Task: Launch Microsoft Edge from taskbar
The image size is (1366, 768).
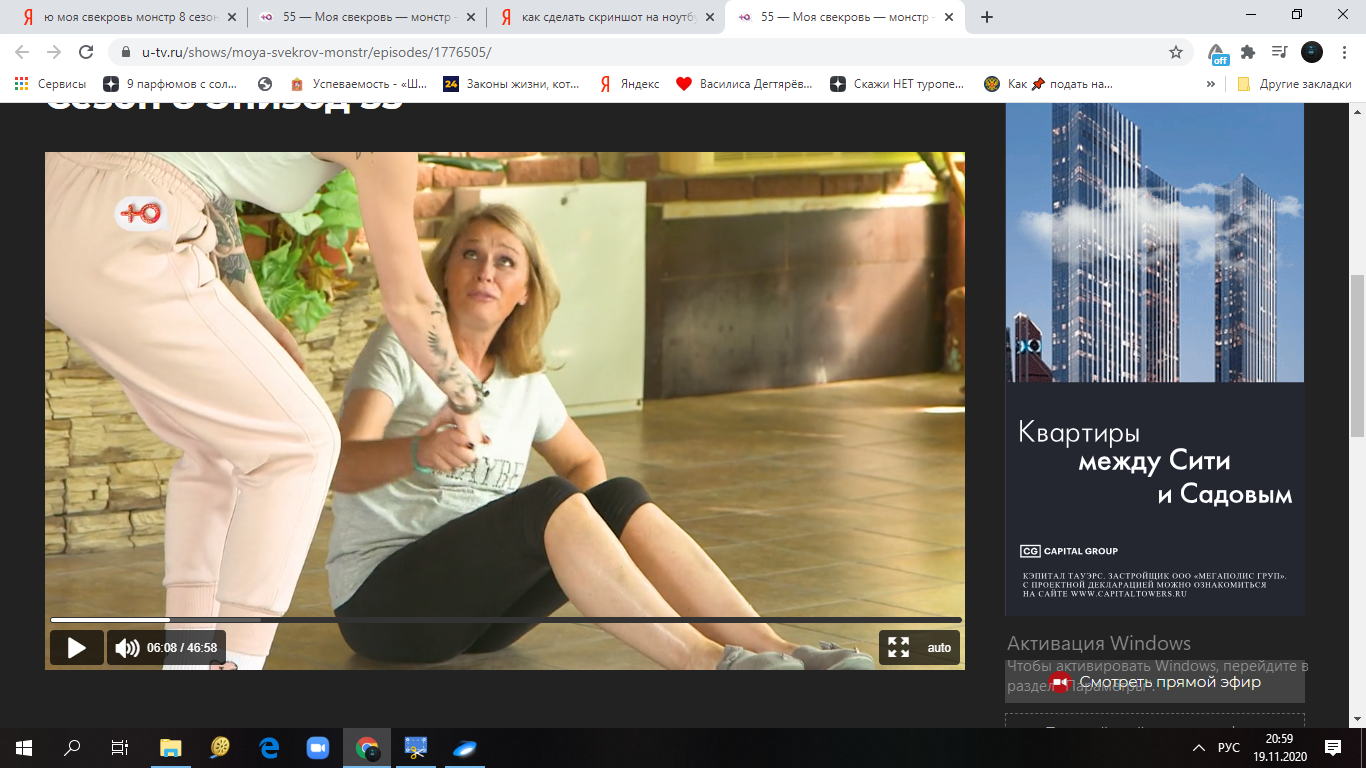Action: [269, 747]
